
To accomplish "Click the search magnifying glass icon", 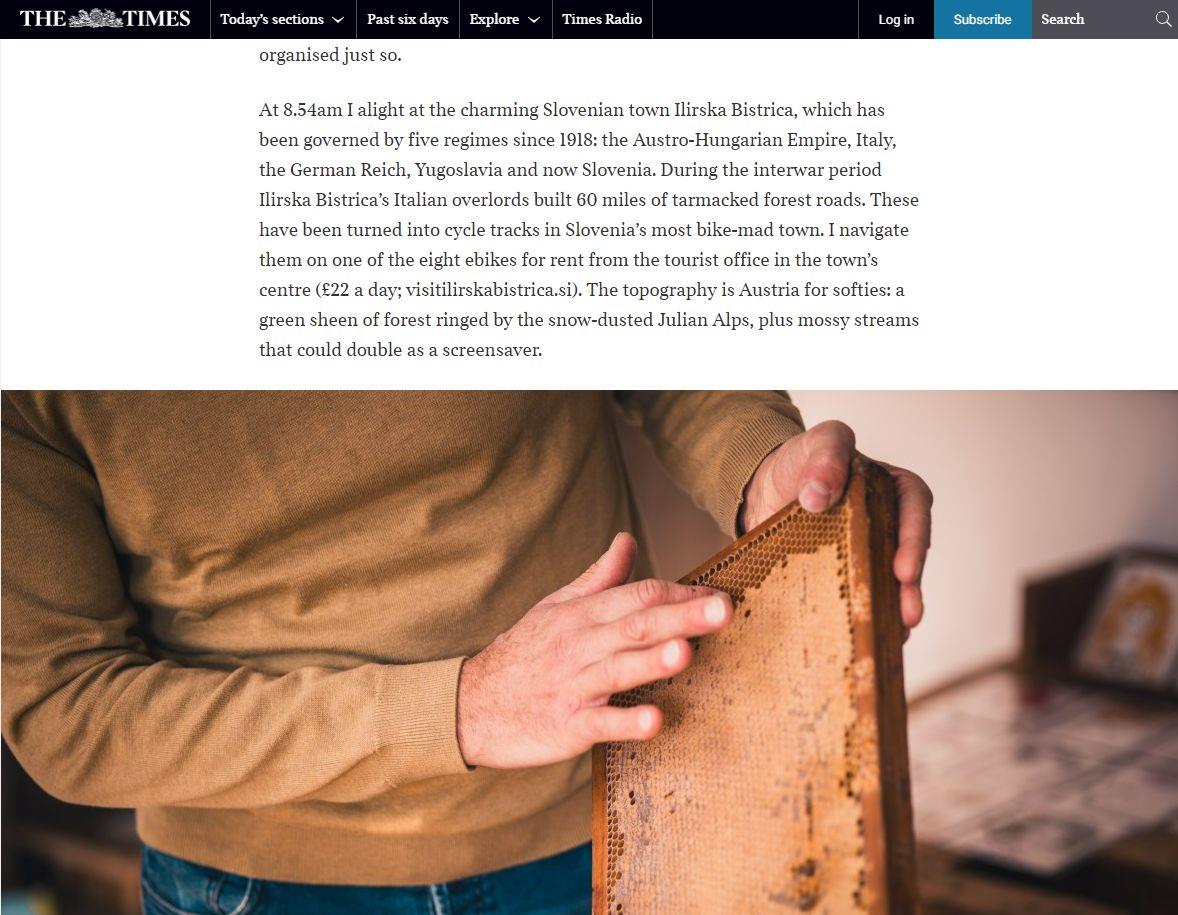I will 1163,20.
